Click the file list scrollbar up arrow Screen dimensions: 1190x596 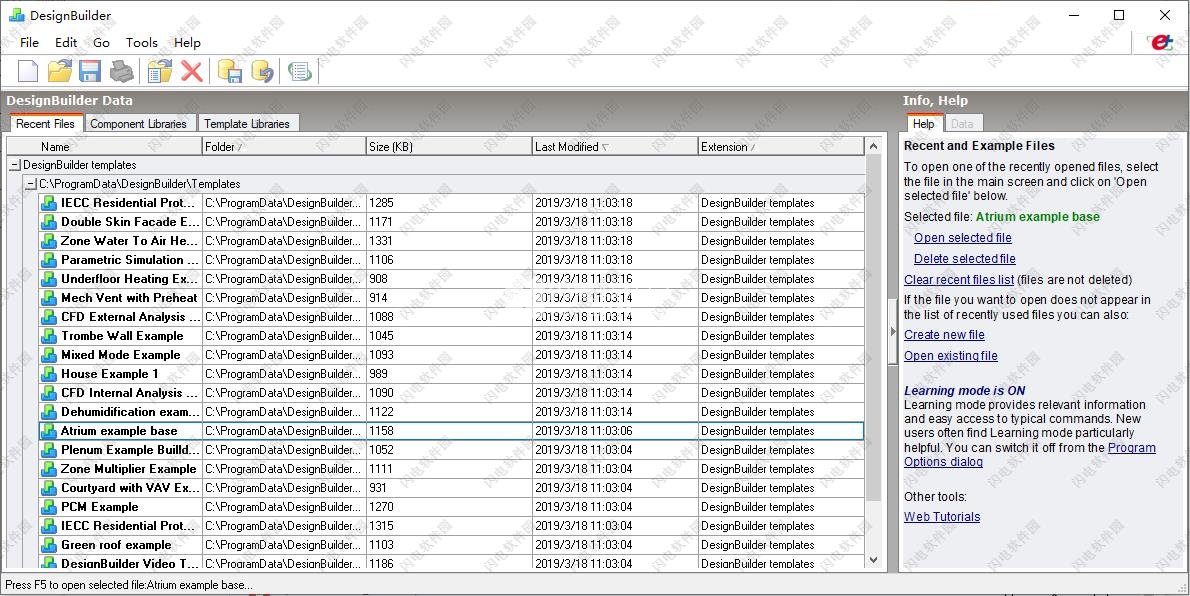pos(874,147)
